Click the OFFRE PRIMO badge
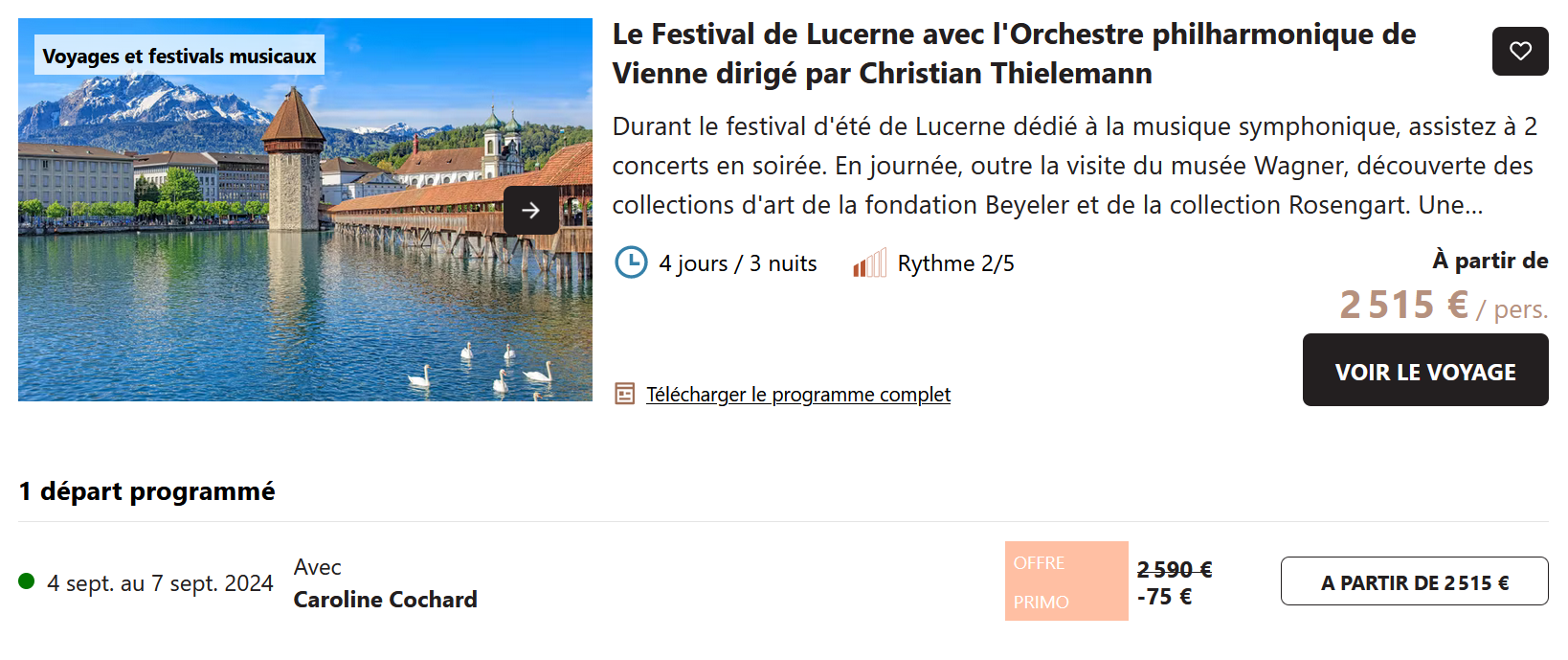Screen dimensions: 1568x660 click(1065, 581)
